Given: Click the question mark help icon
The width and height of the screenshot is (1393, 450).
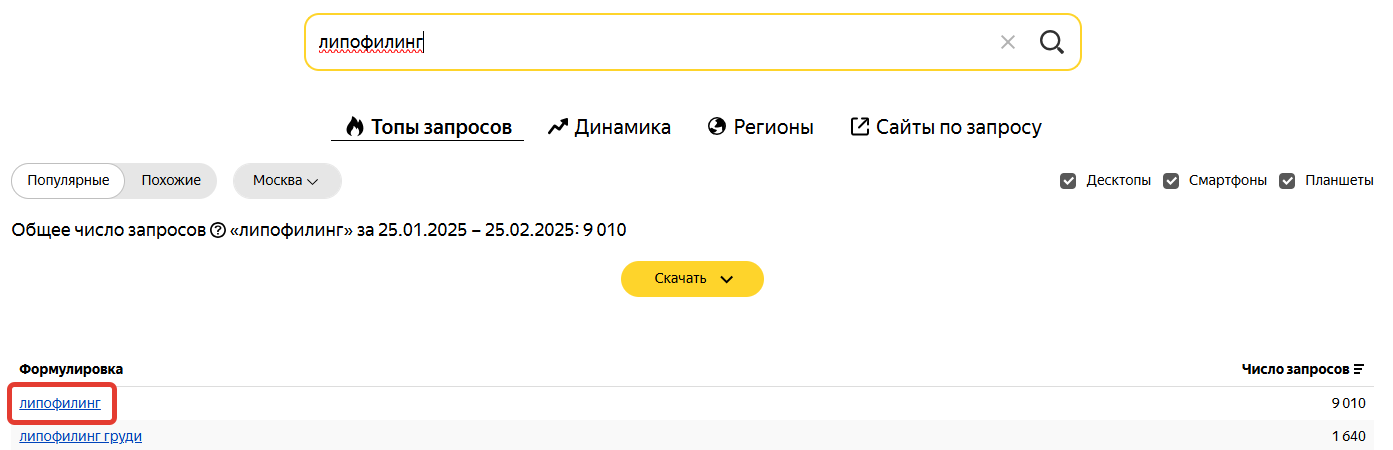Looking at the screenshot, I should (x=218, y=231).
